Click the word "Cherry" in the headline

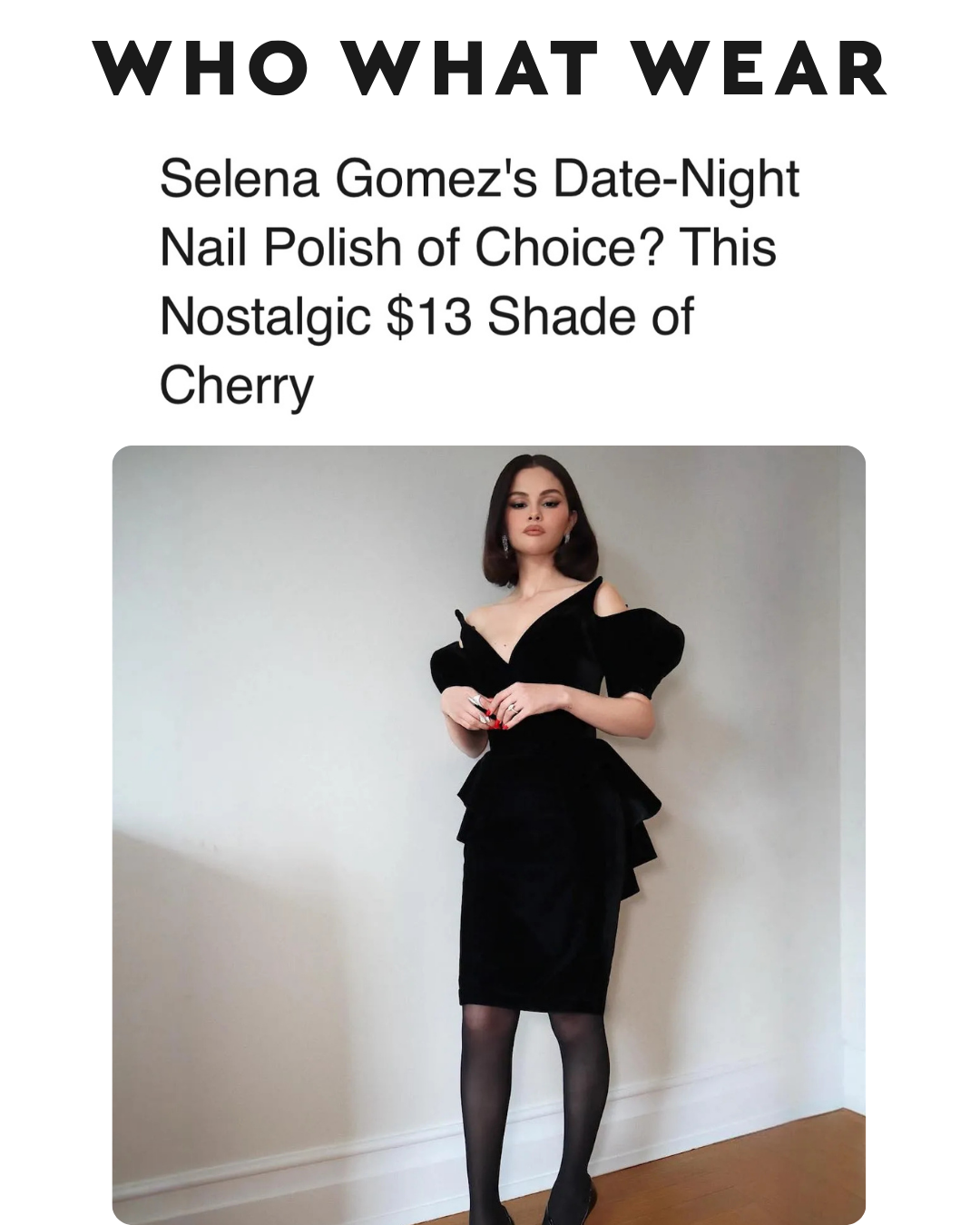coord(236,387)
